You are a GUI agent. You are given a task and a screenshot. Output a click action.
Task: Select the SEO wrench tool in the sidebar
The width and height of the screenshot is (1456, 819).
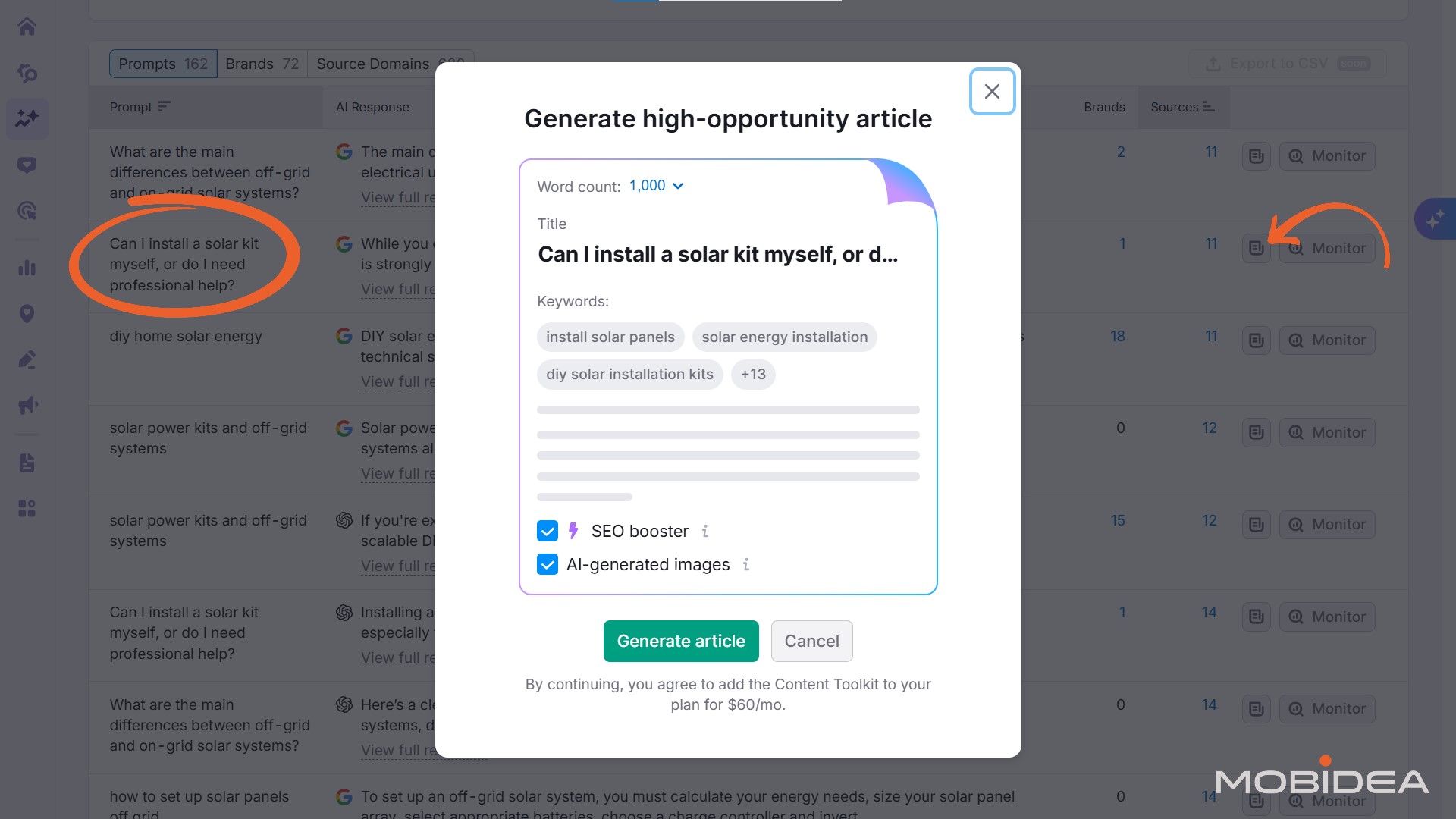point(27,74)
